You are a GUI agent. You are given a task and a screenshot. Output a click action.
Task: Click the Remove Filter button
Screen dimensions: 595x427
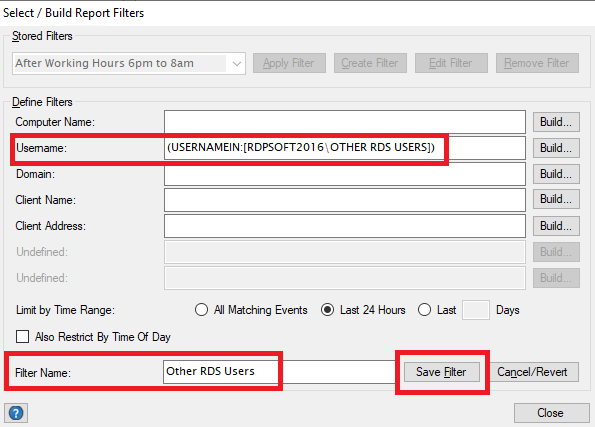click(537, 63)
